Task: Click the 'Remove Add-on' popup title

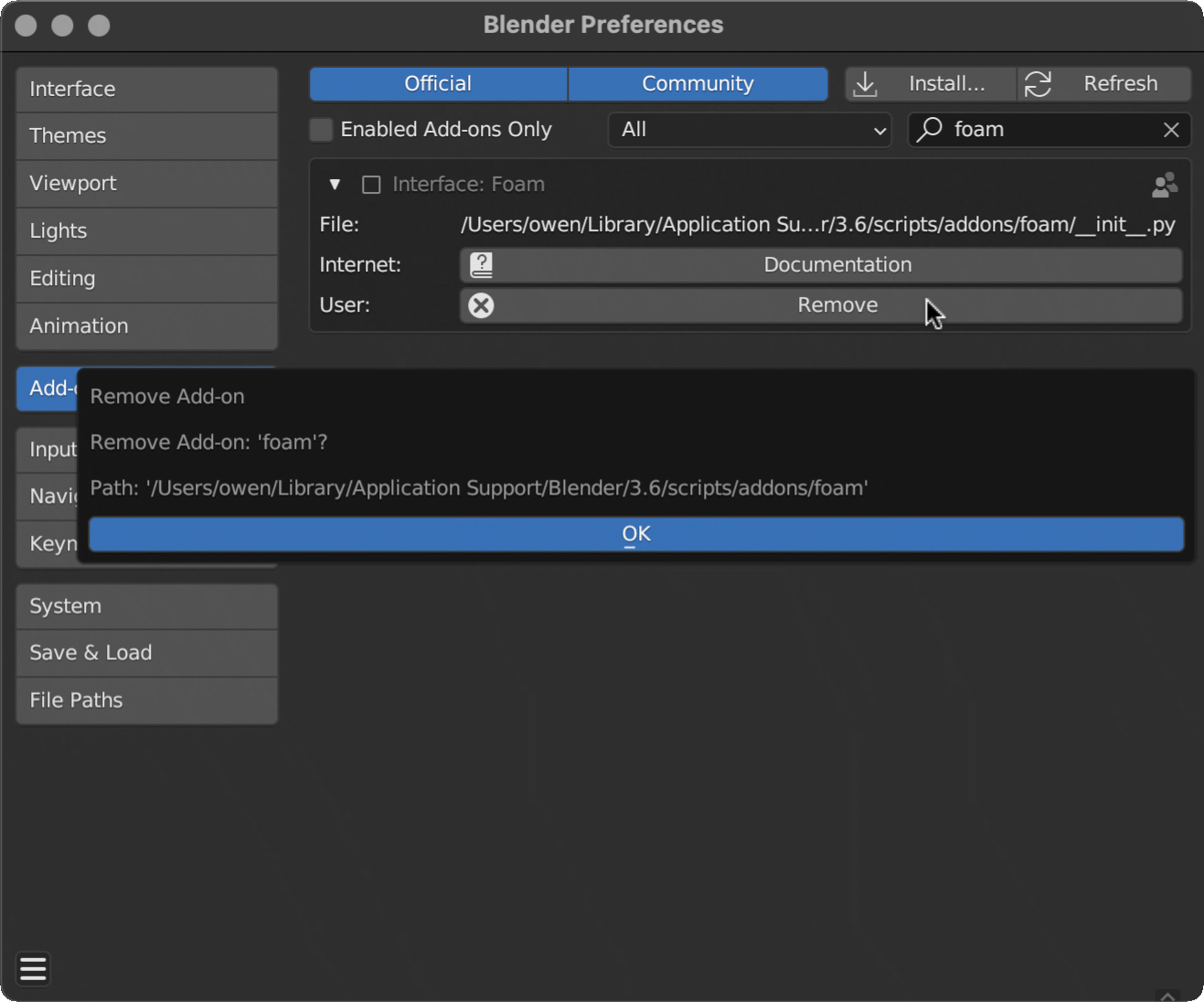Action: coord(167,397)
